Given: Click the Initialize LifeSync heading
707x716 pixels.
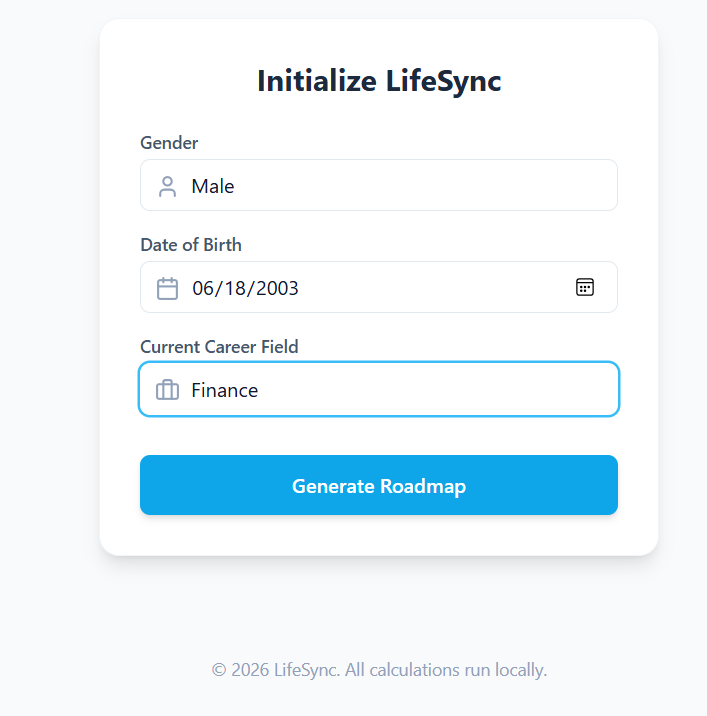Looking at the screenshot, I should pyautogui.click(x=379, y=81).
